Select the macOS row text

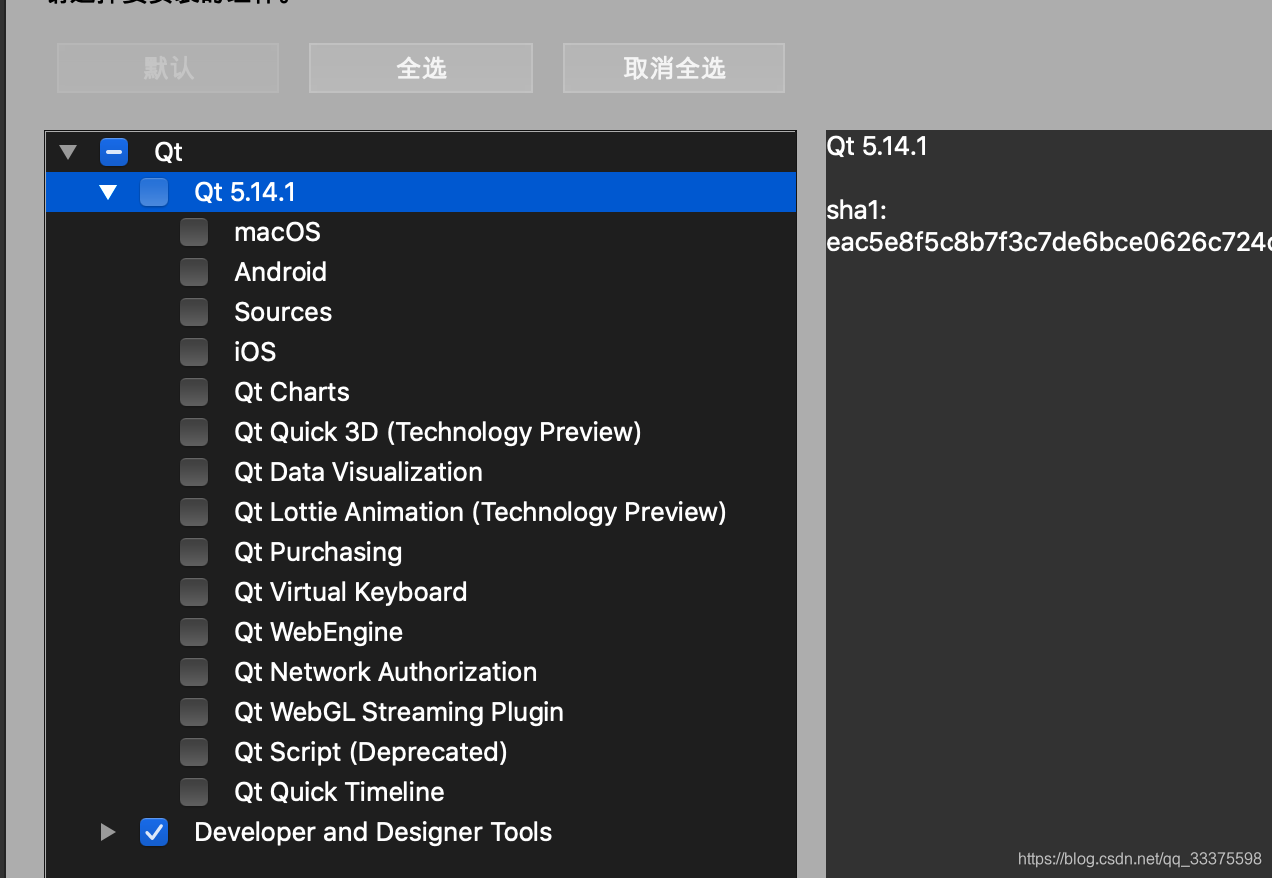tap(277, 232)
